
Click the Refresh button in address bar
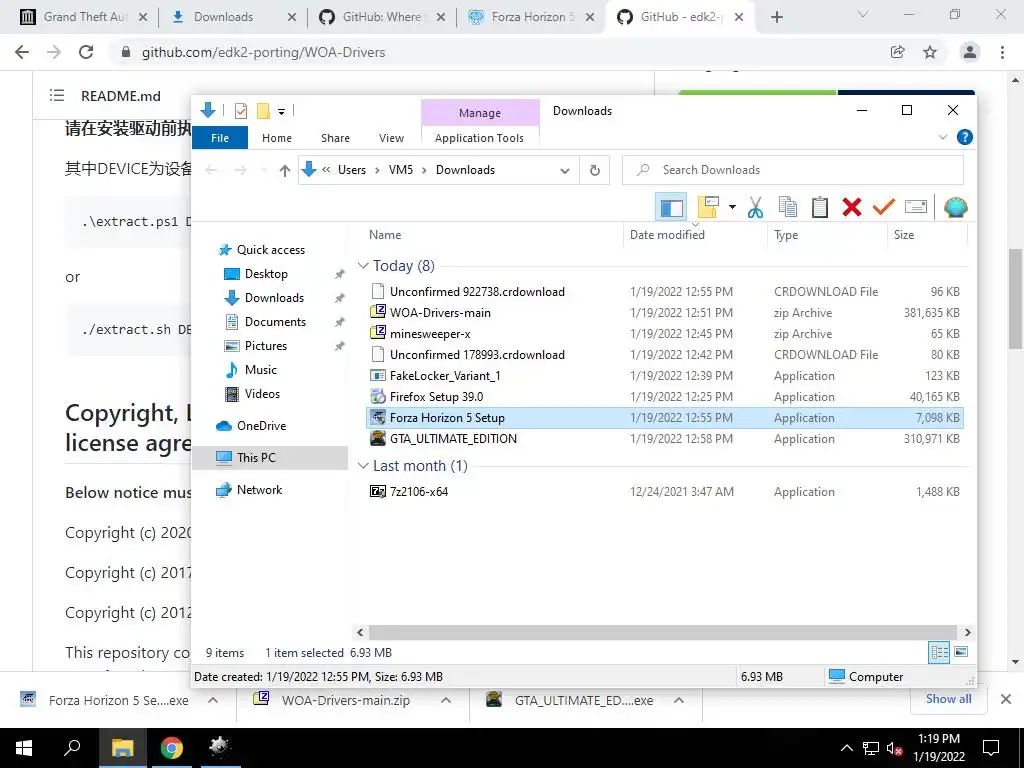(594, 170)
